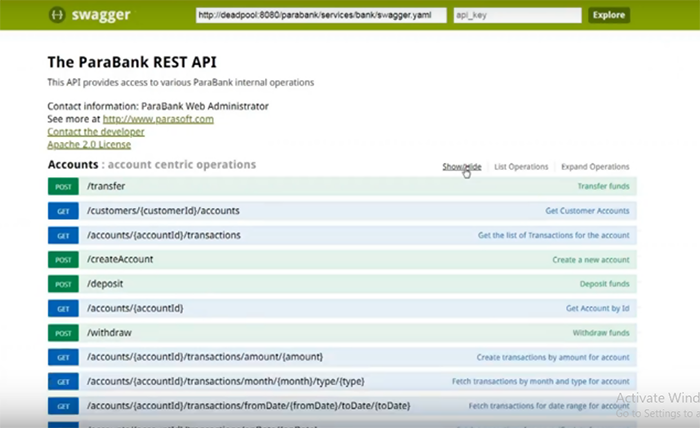This screenshot has width=700, height=428.
Task: Open the Apache 2.0 License link
Action: tap(89, 145)
